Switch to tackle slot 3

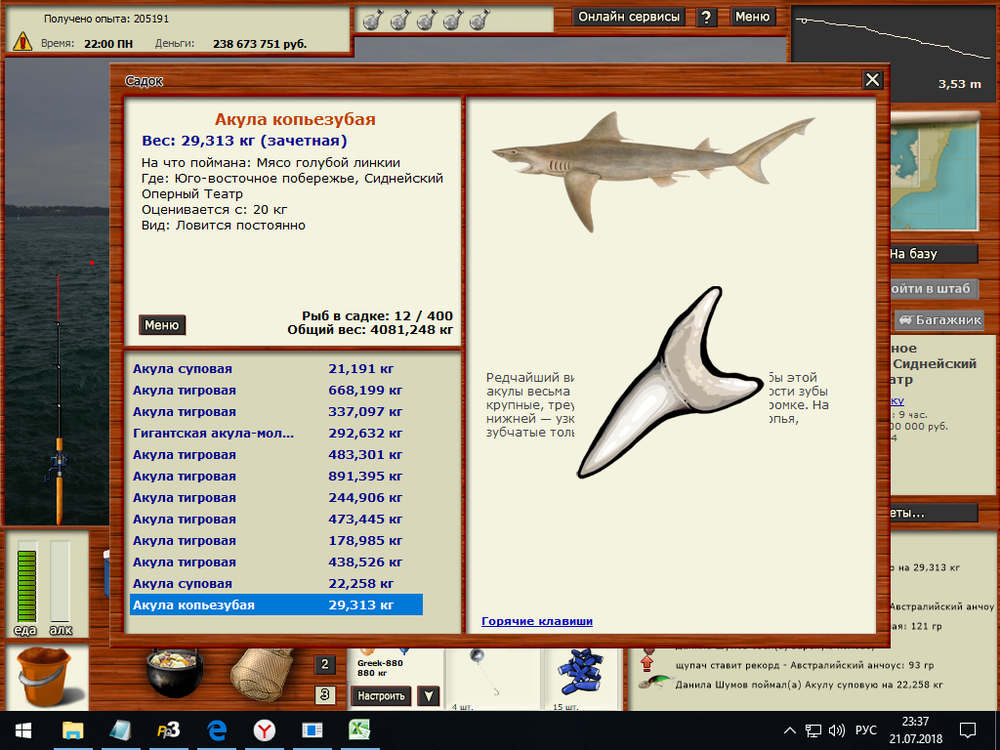tap(325, 694)
